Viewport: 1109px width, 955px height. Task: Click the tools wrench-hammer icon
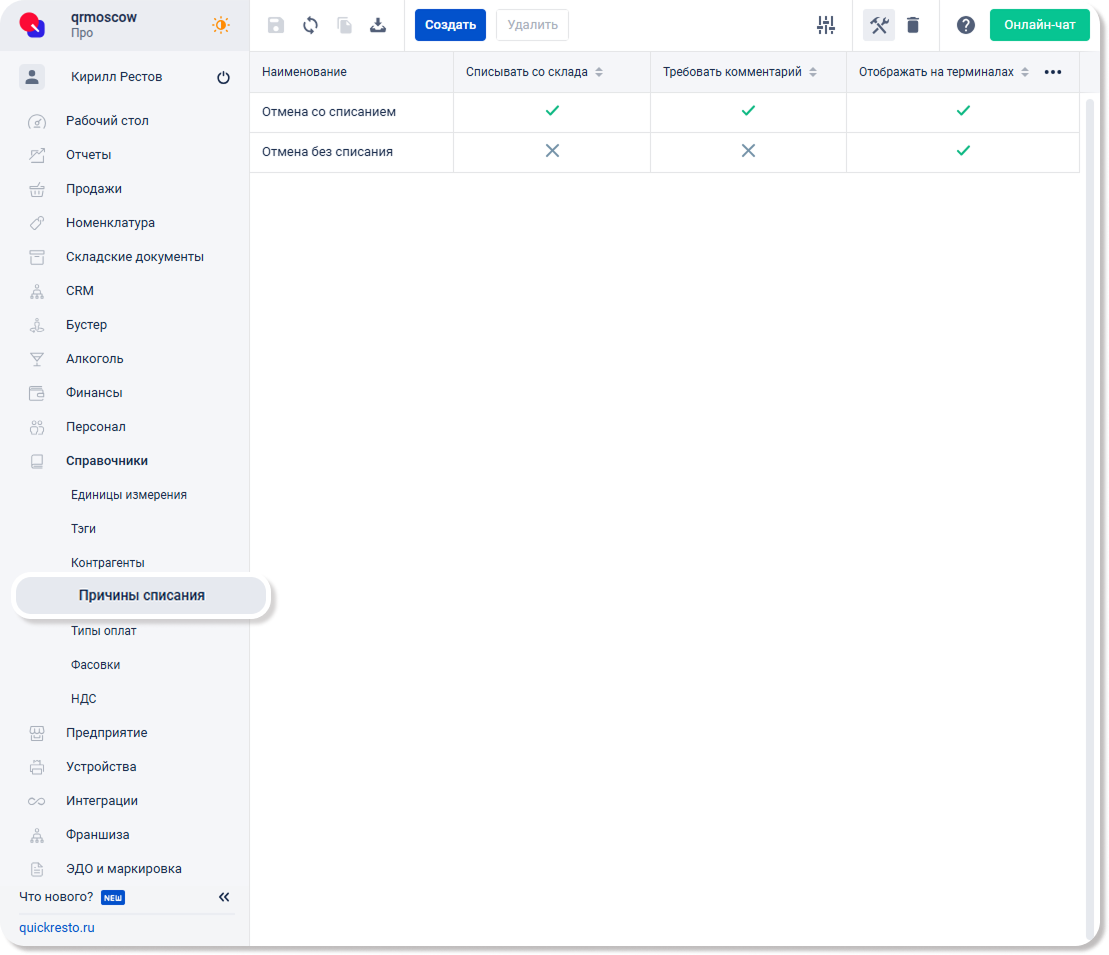879,25
